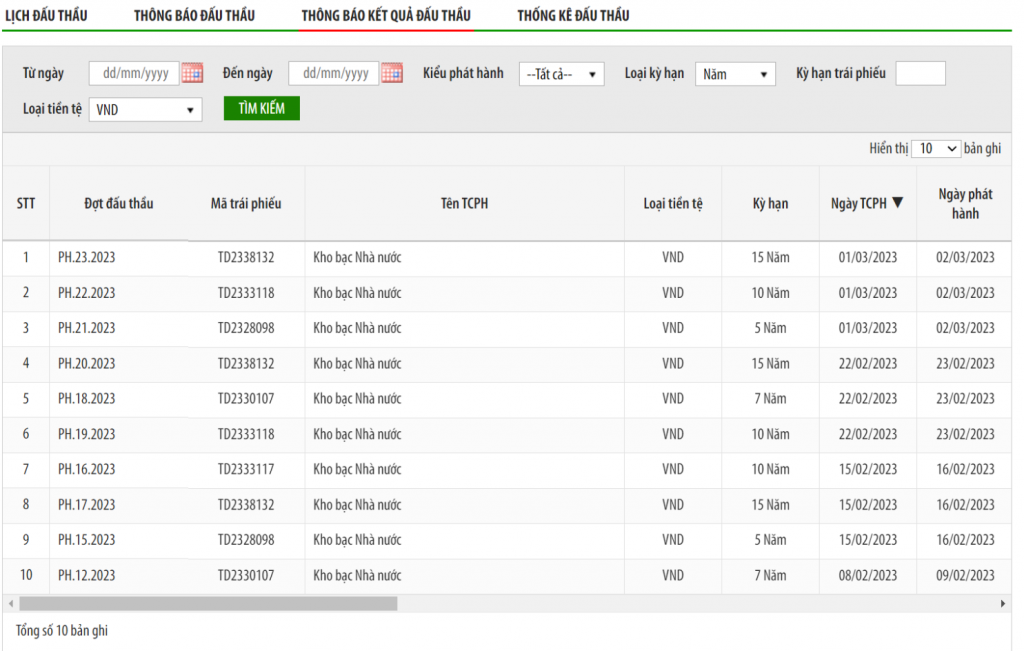This screenshot has height=651, width=1024.
Task: Click the Kỳ hạn trái phiếu input
Action: (920, 73)
